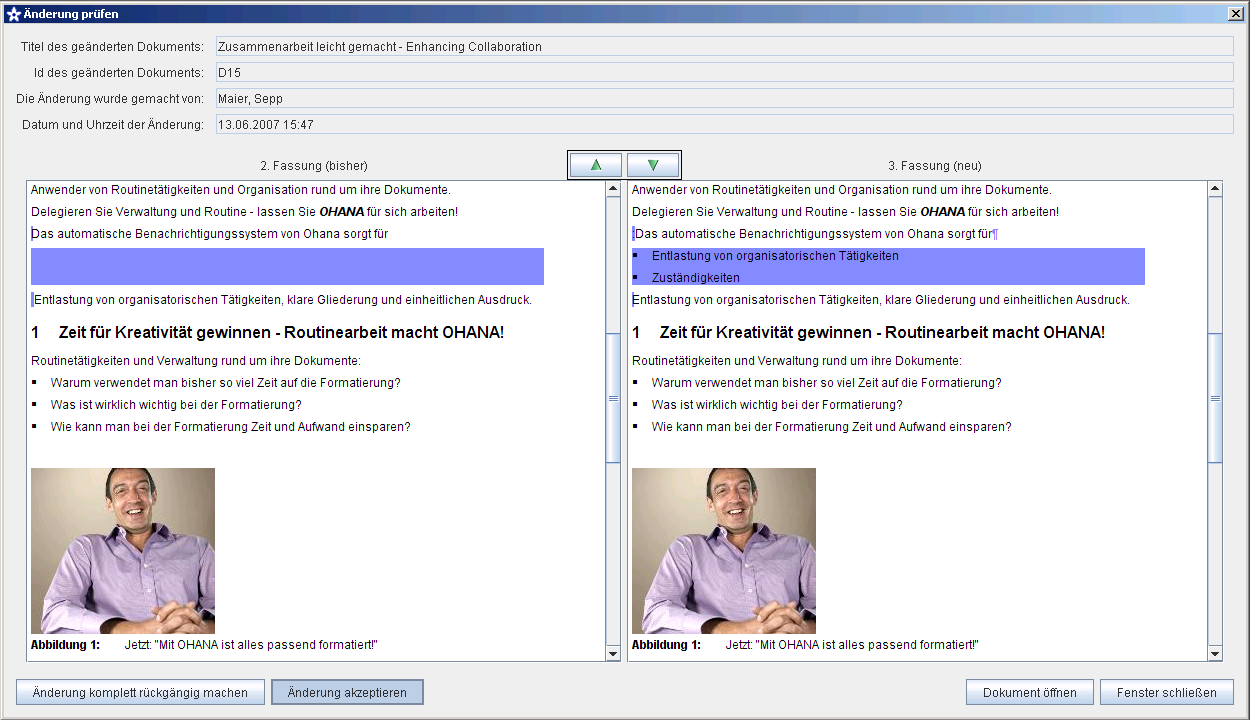Close the Änderung prüfen dialog window
Screen dimensions: 1250x720
[x=1235, y=14]
